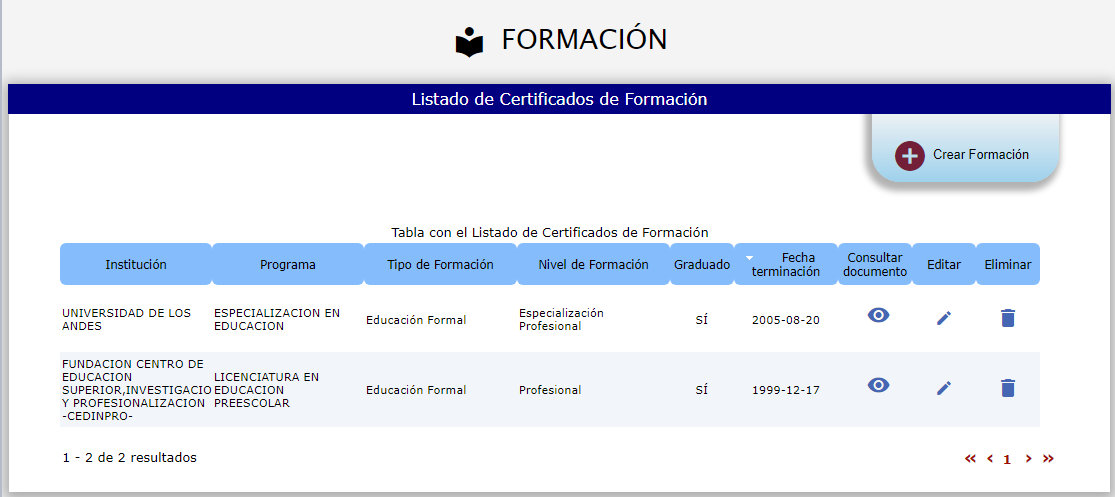The height and width of the screenshot is (497, 1115).
Task: Click the Crear Formación plus icon
Action: [x=909, y=156]
